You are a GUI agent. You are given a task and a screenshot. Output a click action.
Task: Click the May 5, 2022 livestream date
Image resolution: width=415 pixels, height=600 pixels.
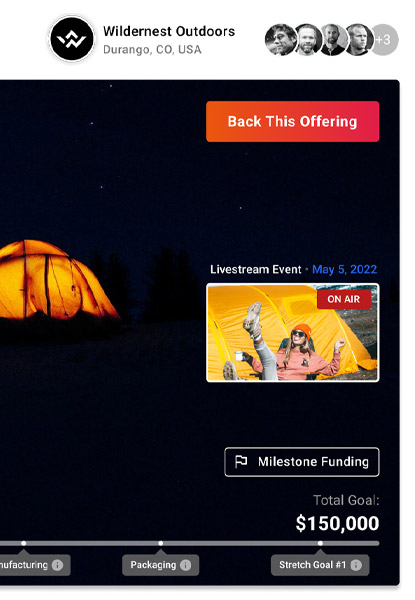[345, 269]
